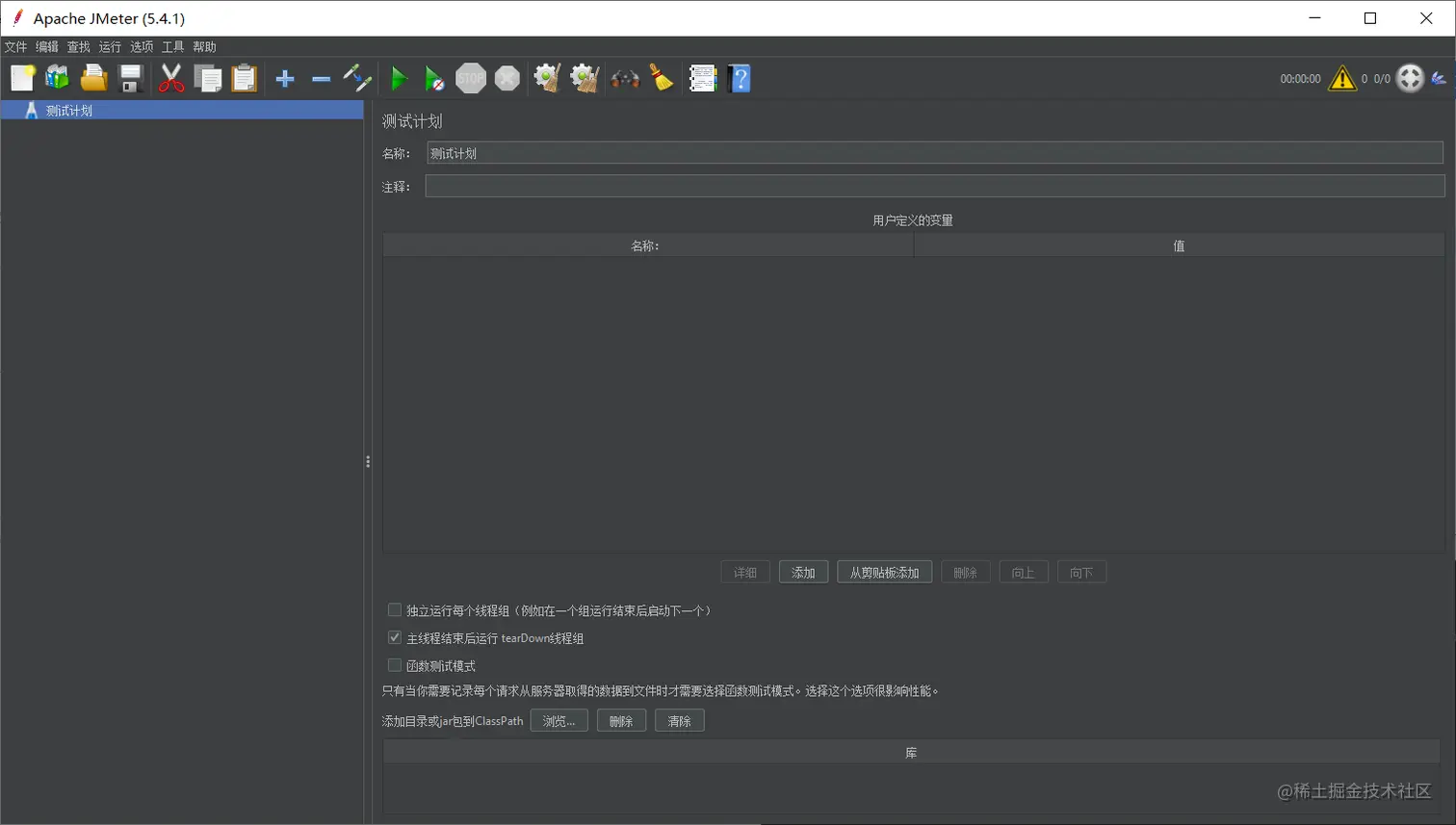Open the Function Helper dialog icon
This screenshot has height=825, width=1456.
pyautogui.click(x=703, y=78)
